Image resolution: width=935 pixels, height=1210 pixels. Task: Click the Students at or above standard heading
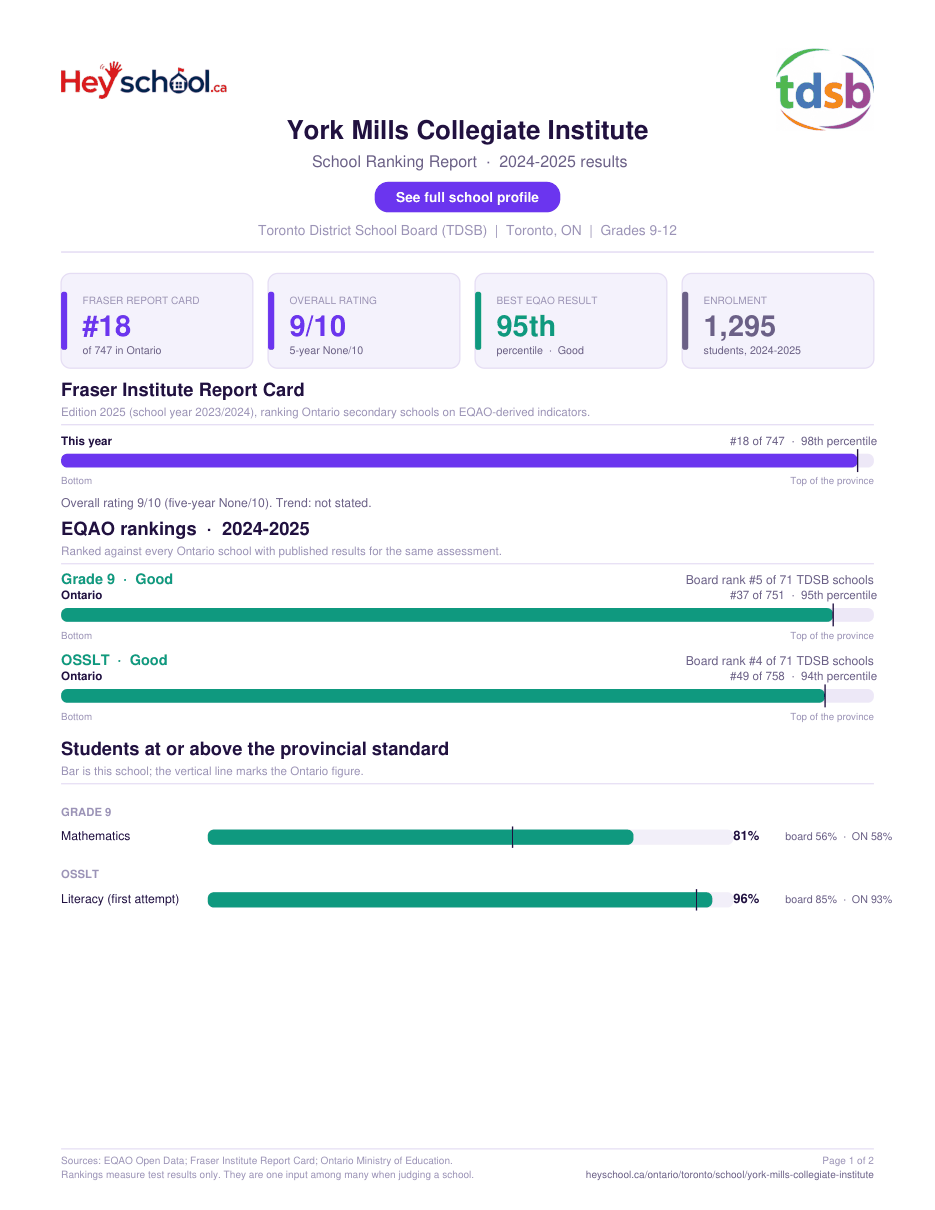point(255,749)
